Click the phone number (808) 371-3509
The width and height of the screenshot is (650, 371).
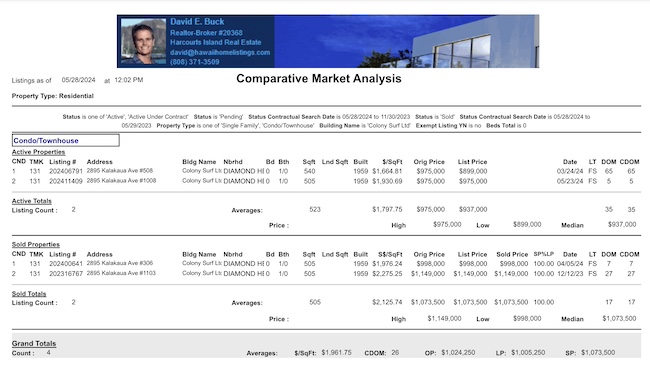click(x=194, y=62)
